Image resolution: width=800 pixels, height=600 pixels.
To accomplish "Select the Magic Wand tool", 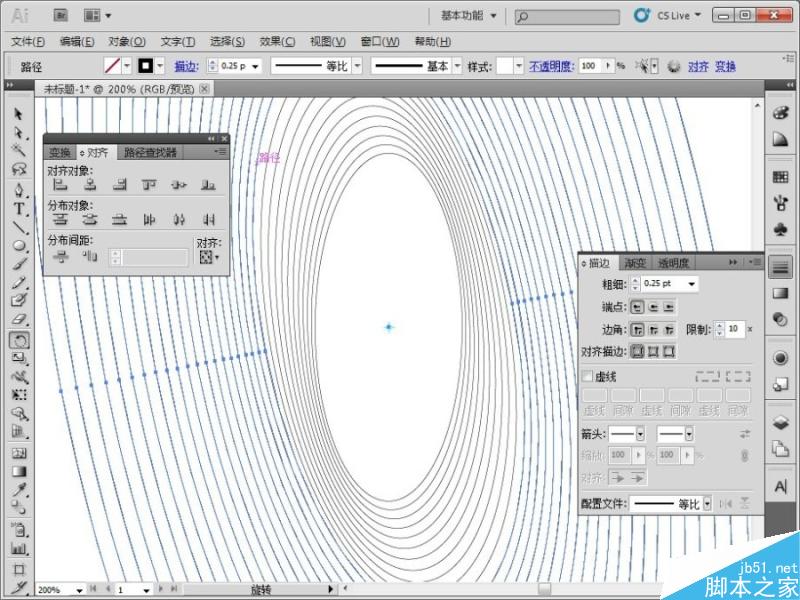I will pos(18,150).
